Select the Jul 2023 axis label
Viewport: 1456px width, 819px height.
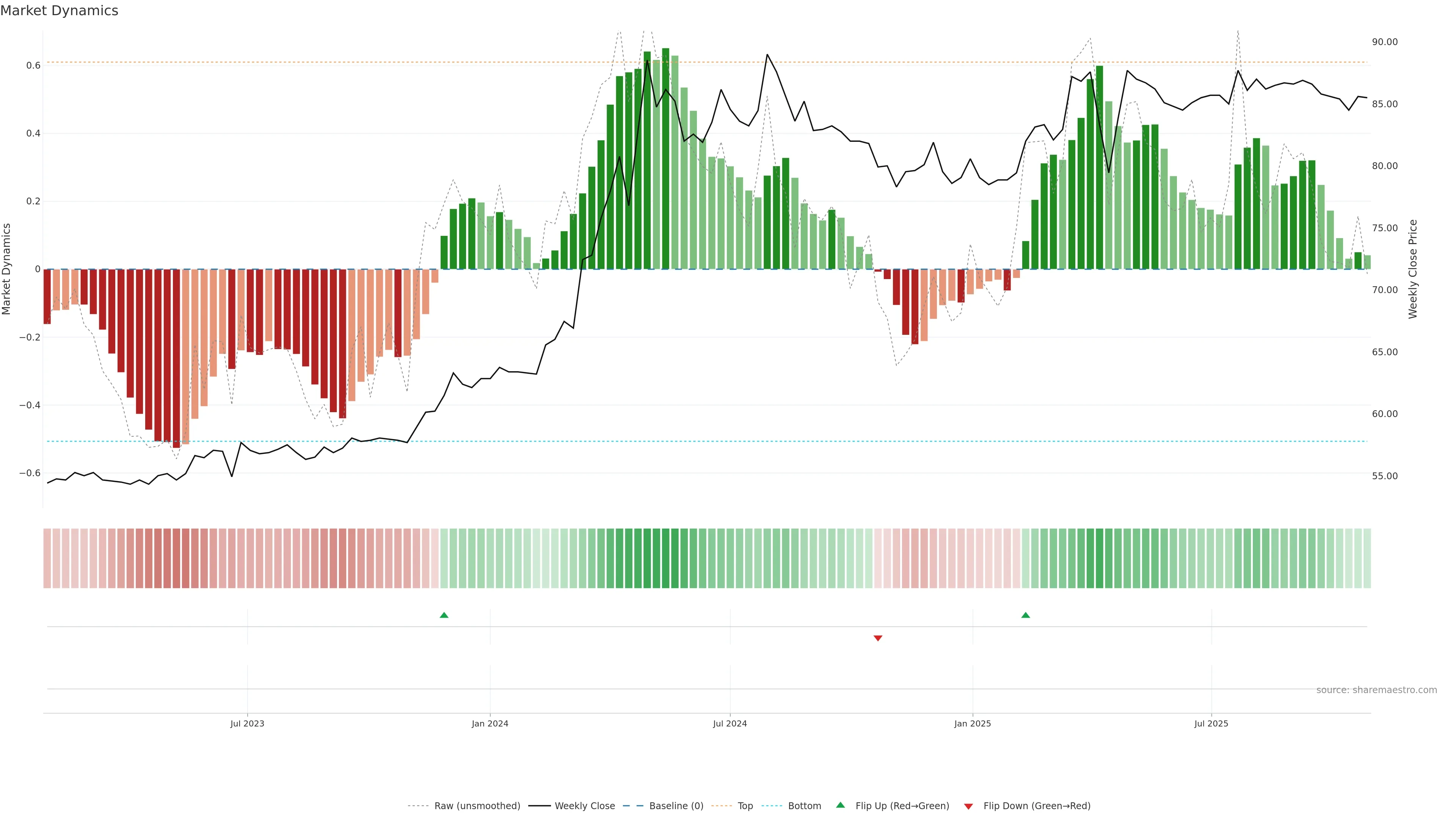coord(247,723)
